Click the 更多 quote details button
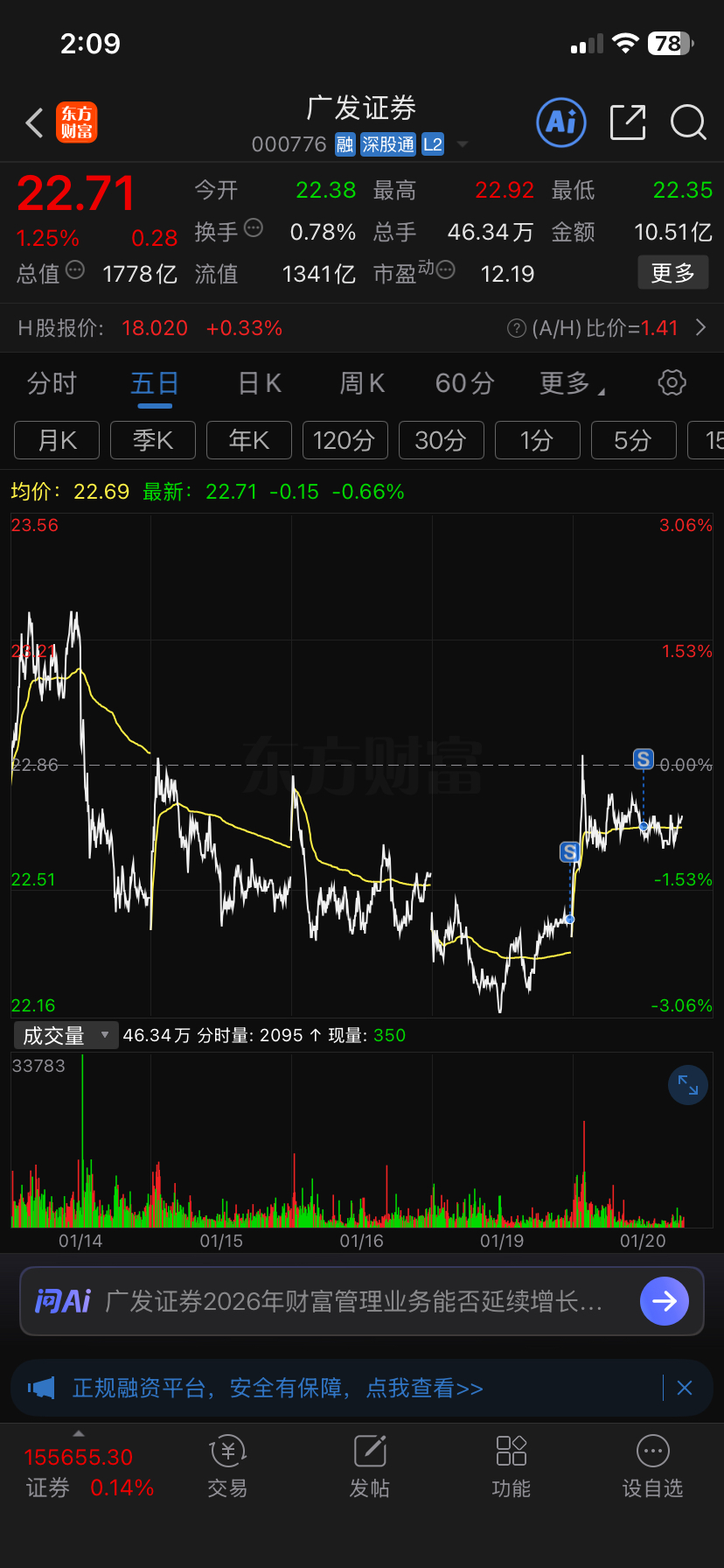This screenshot has height=1568, width=724. (x=673, y=273)
